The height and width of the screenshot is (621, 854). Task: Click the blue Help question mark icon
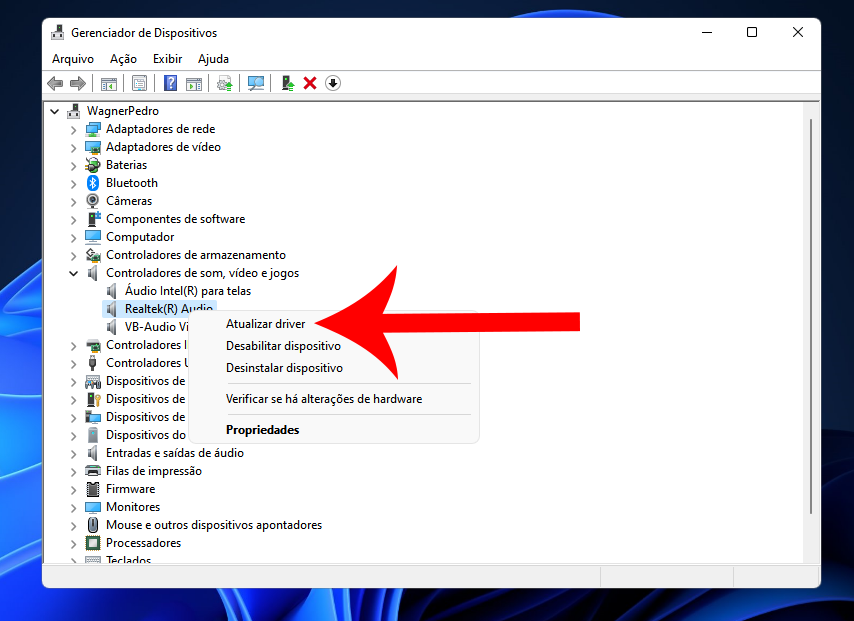click(x=171, y=83)
